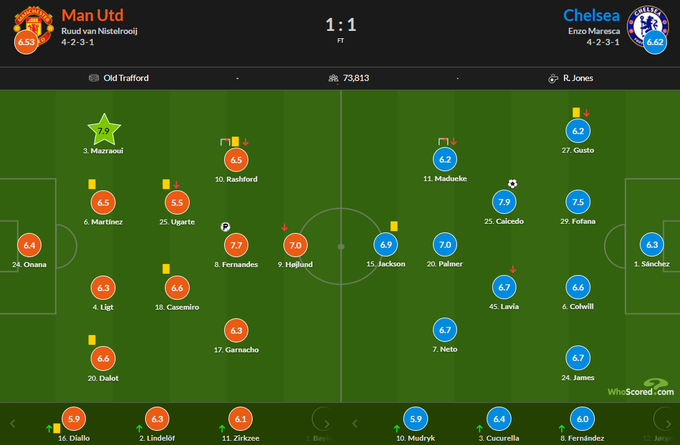Select Onana's goalkeeper rating bubble
This screenshot has width=680, height=445.
(29, 244)
